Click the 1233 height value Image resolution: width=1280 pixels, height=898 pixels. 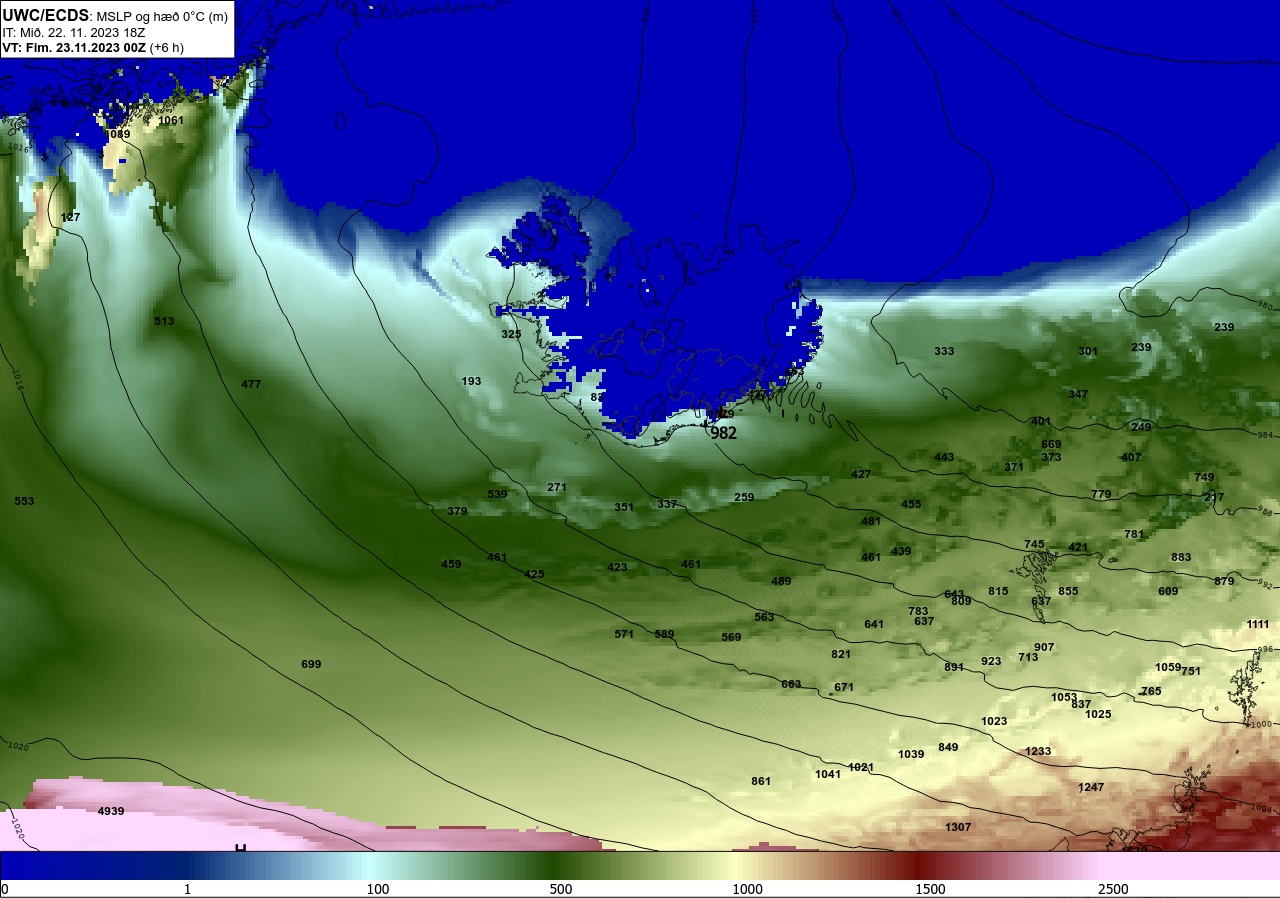tap(1038, 751)
